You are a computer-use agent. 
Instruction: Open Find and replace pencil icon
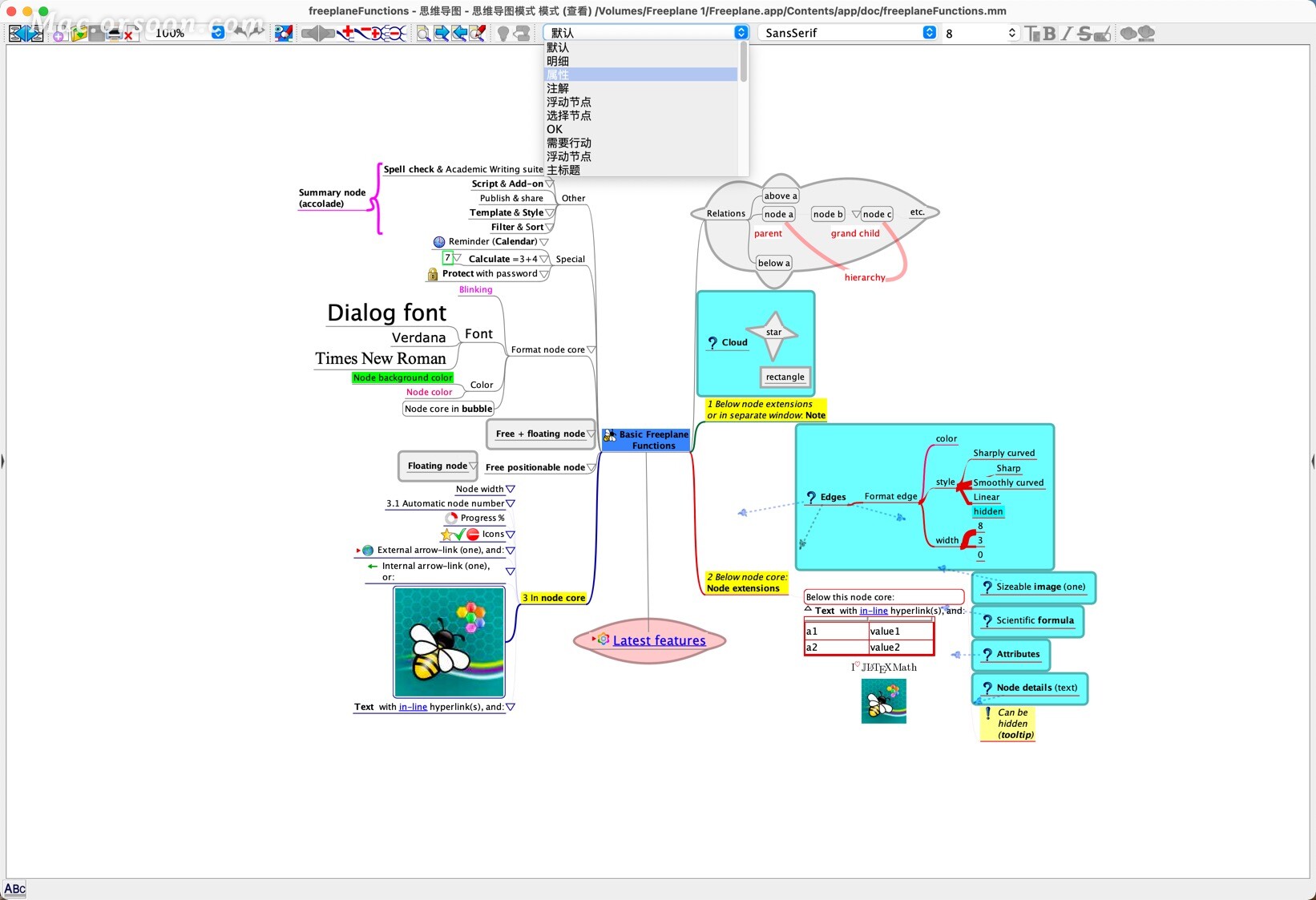tap(478, 33)
